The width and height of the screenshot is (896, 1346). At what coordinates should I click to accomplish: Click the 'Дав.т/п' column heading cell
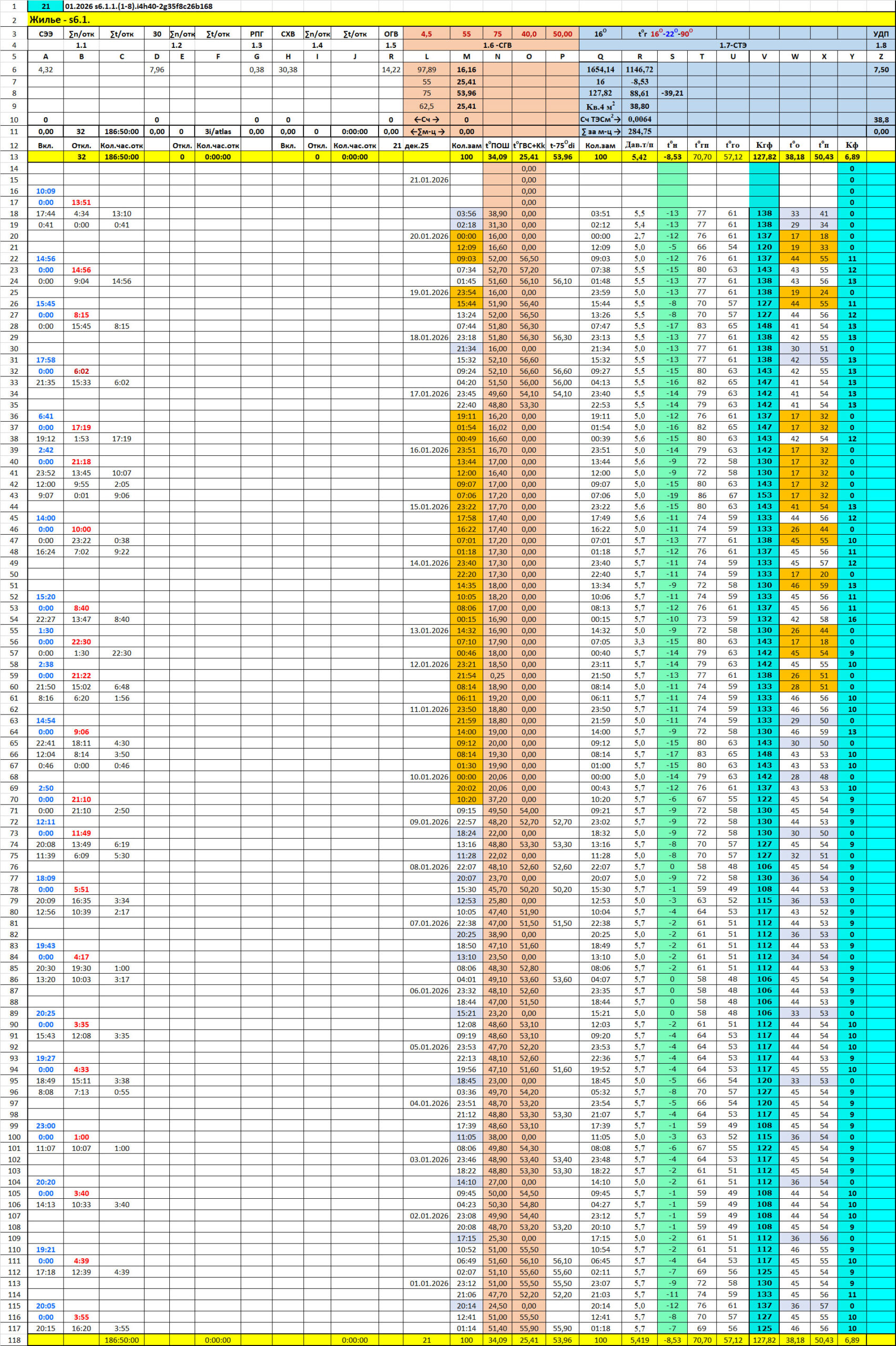tap(639, 146)
